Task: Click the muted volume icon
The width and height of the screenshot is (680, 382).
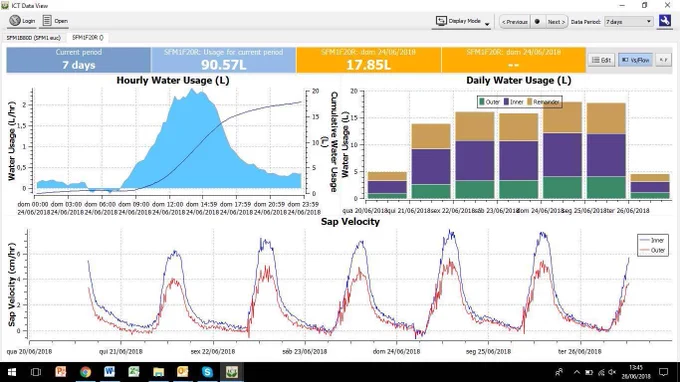Action: [x=612, y=372]
